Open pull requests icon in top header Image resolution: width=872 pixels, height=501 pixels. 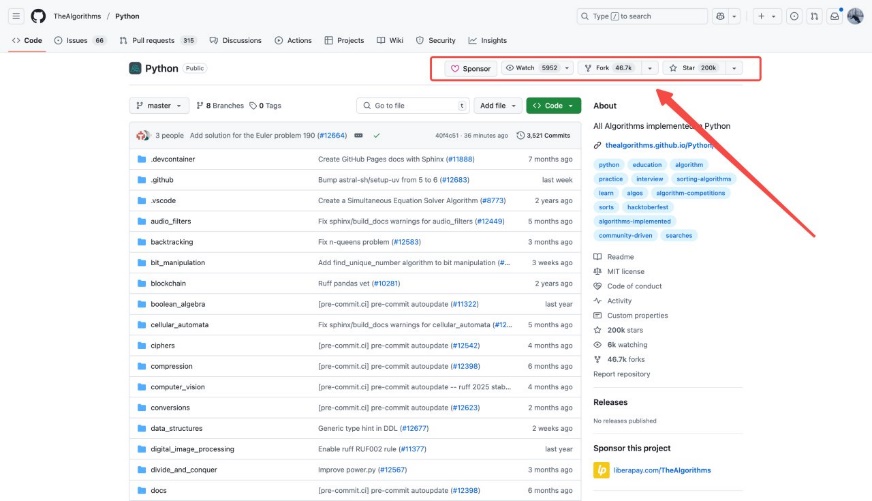click(814, 16)
